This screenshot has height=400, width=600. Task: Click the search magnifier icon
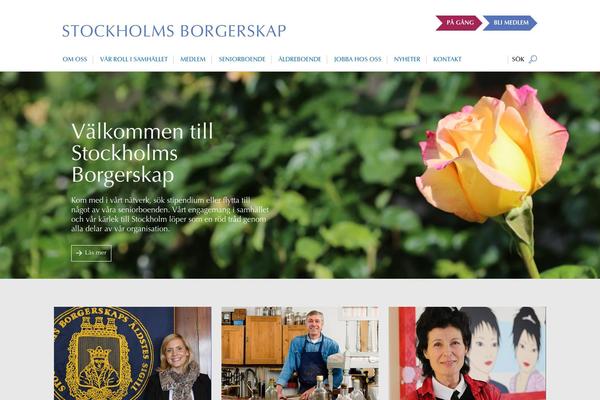[533, 59]
